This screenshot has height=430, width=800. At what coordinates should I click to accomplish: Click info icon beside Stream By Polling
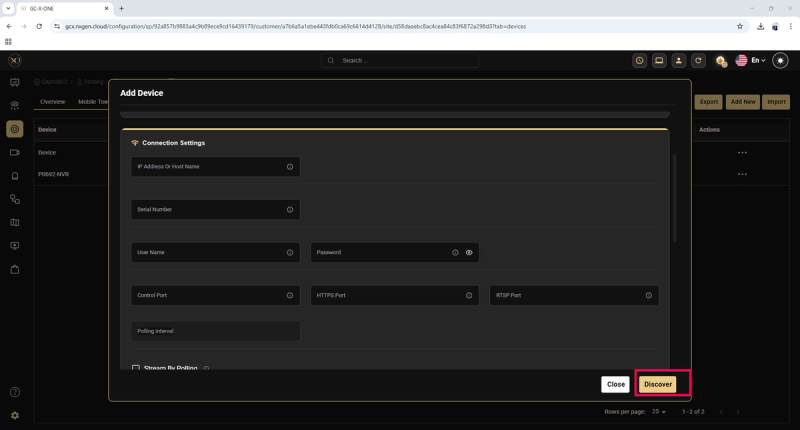tap(206, 368)
